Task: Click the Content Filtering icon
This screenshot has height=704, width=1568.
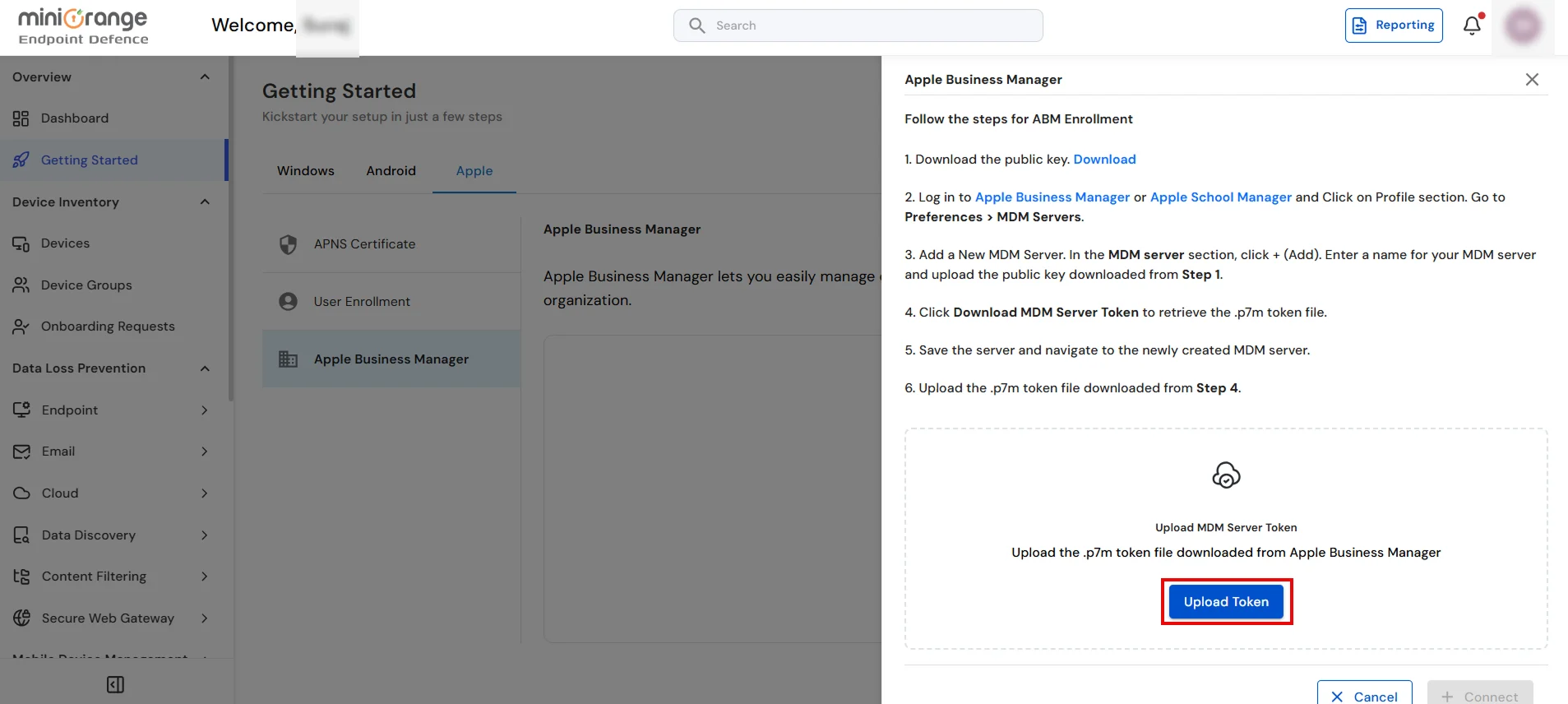Action: [x=21, y=577]
